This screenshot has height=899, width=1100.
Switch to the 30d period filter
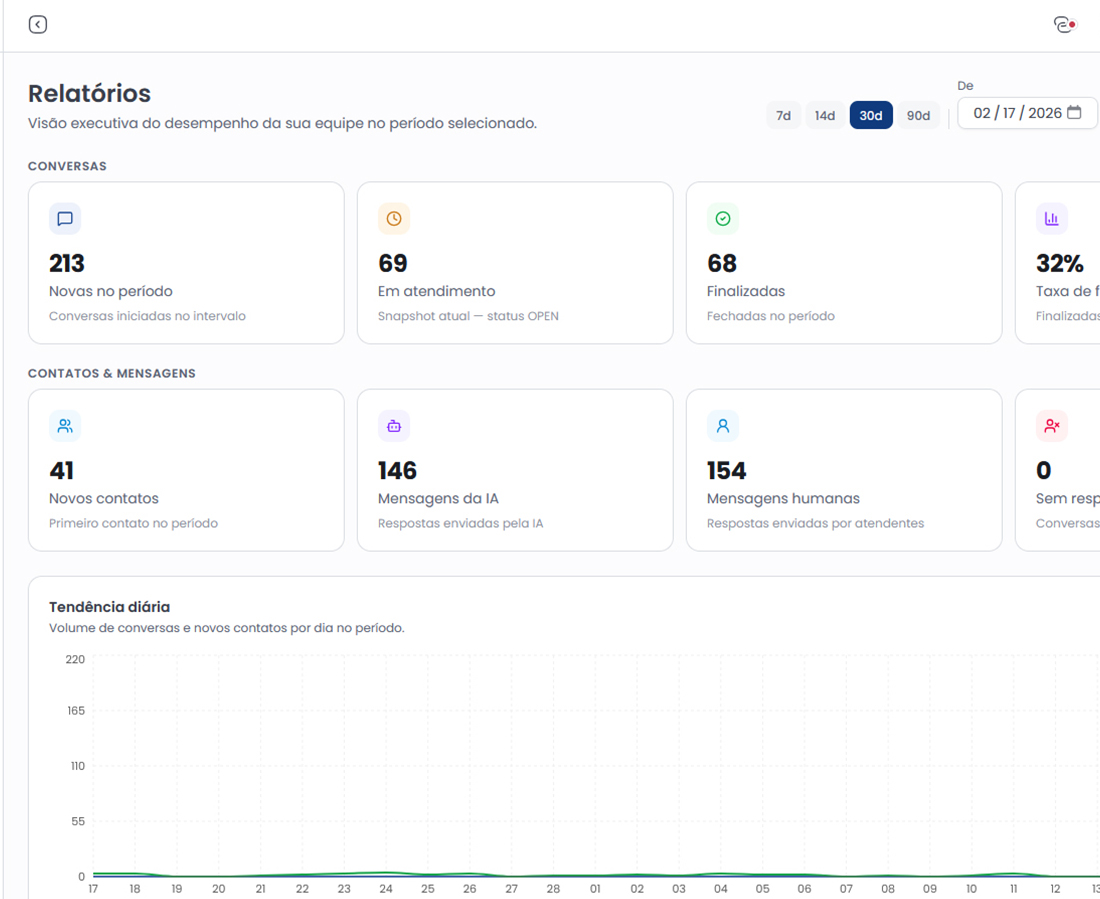tap(871, 116)
